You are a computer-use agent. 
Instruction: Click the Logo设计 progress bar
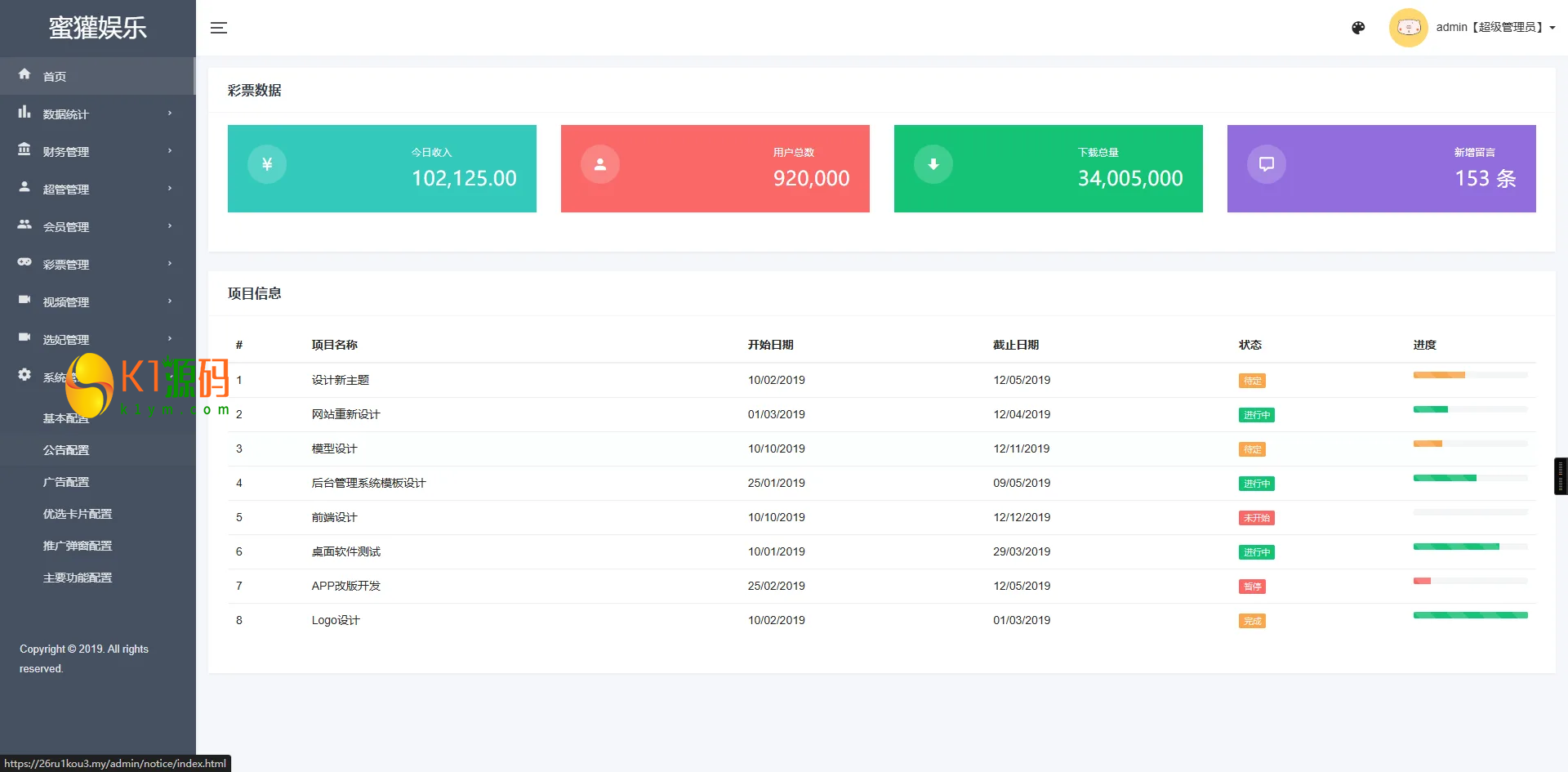pyautogui.click(x=1470, y=615)
